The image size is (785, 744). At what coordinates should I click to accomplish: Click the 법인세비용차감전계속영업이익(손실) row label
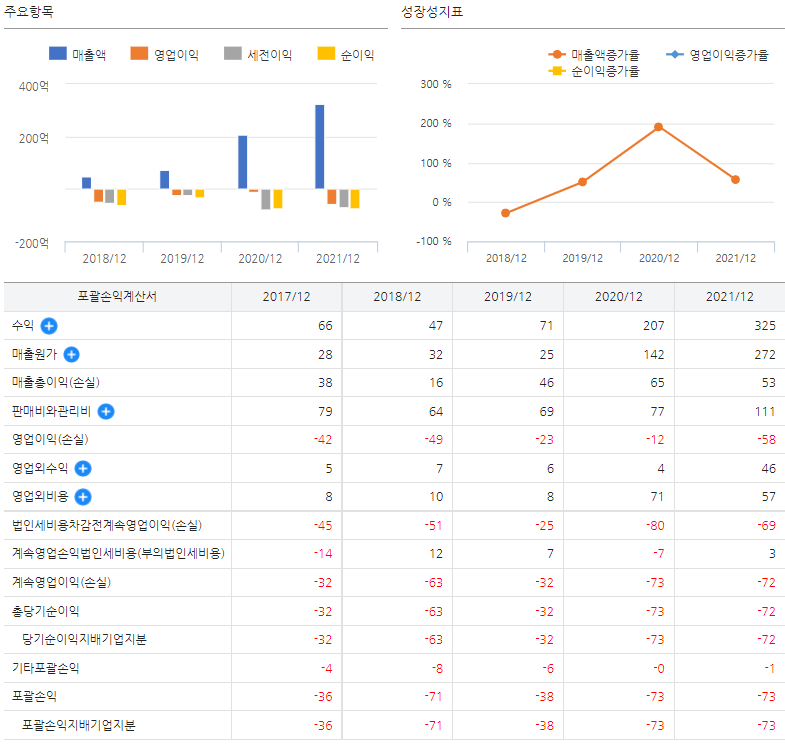[107, 525]
